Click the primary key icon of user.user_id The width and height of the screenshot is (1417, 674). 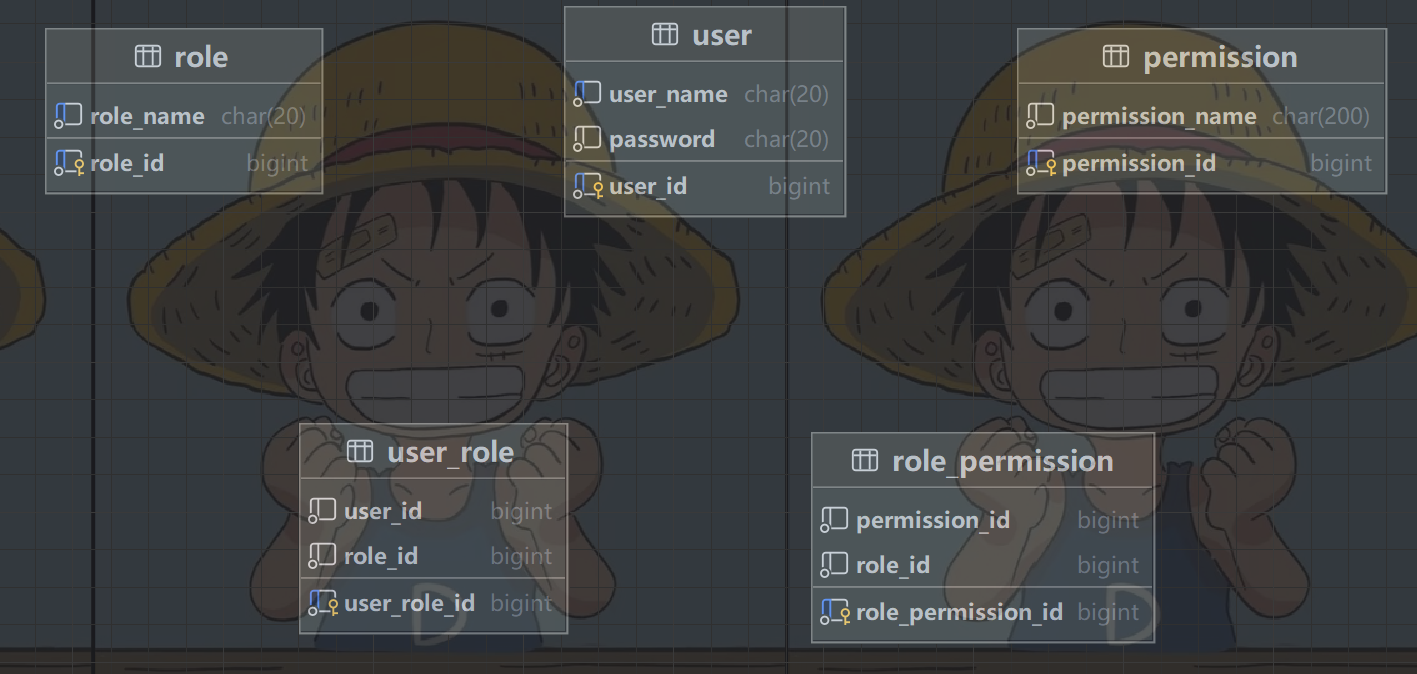(588, 186)
